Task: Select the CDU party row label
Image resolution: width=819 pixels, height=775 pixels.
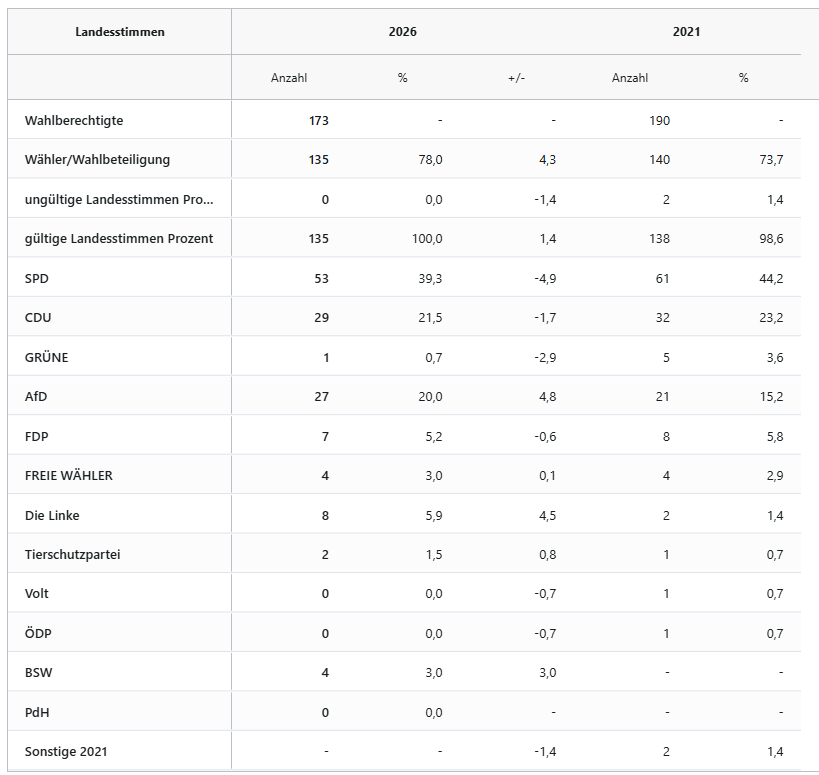Action: pyautogui.click(x=38, y=318)
